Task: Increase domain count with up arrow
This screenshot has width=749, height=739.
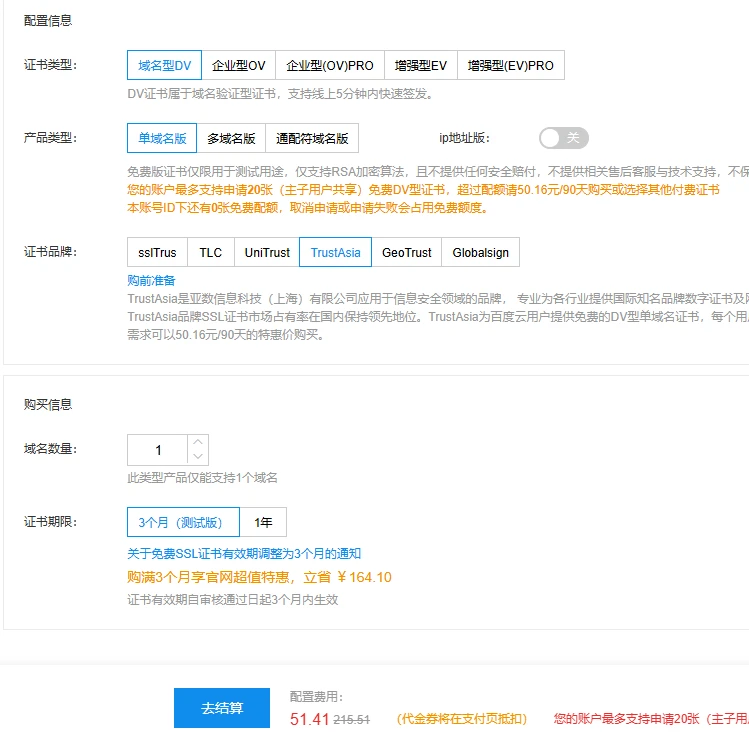Action: [x=198, y=442]
